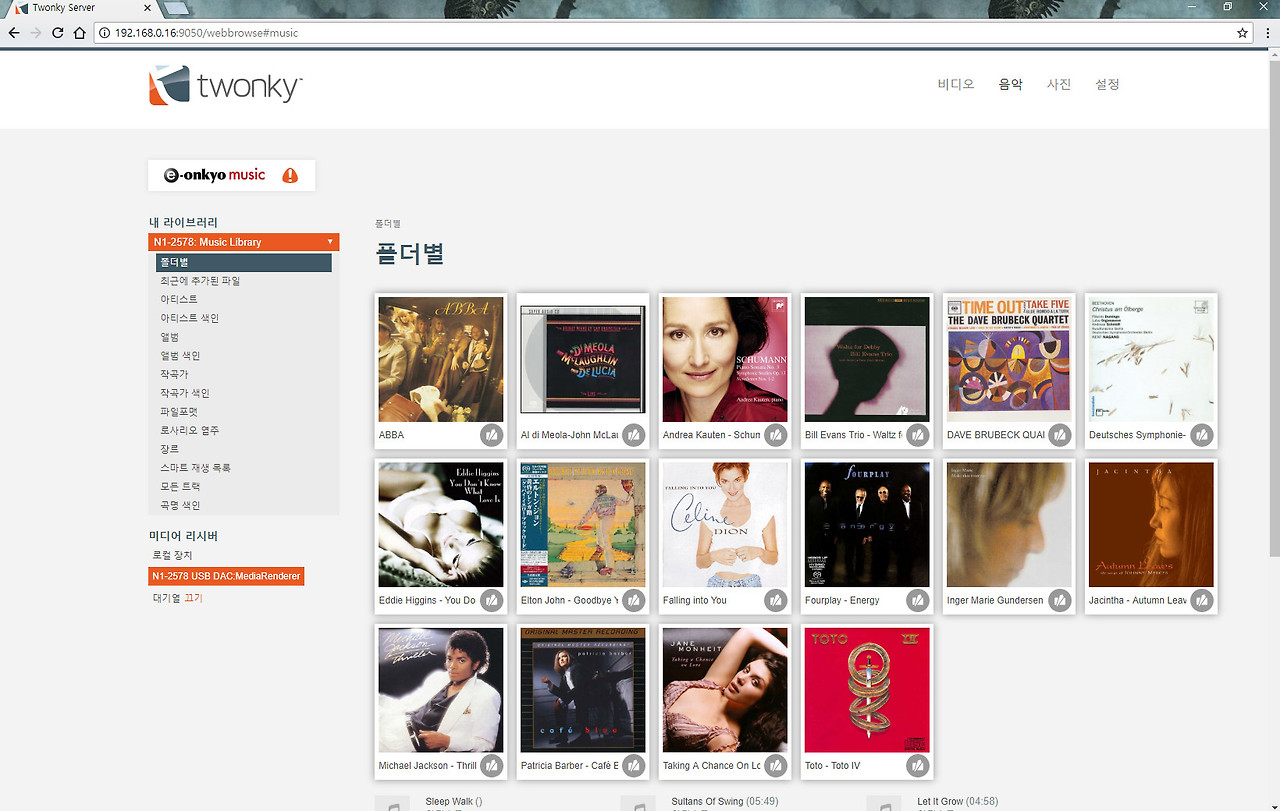The height and width of the screenshot is (811, 1280).
Task: Beam the Elton John - Goodbye album
Action: (x=633, y=600)
